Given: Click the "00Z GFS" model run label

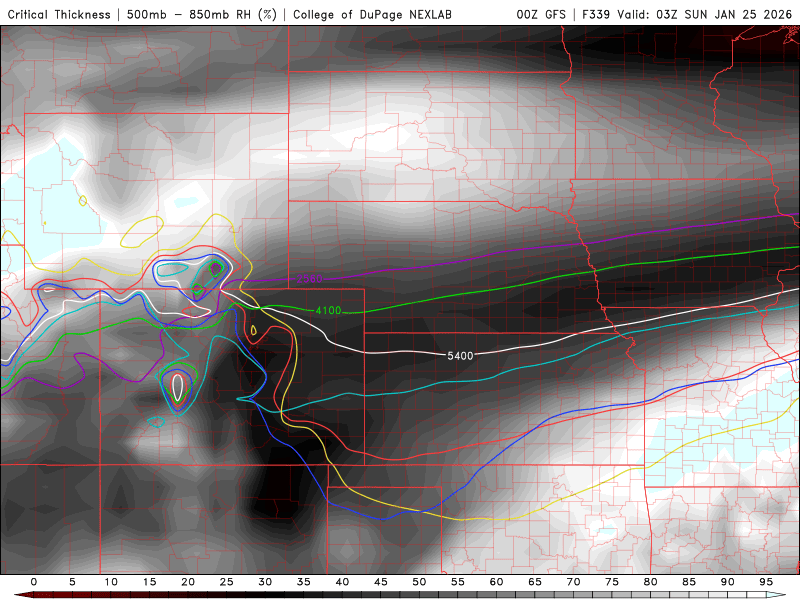Looking at the screenshot, I should pyautogui.click(x=541, y=14).
